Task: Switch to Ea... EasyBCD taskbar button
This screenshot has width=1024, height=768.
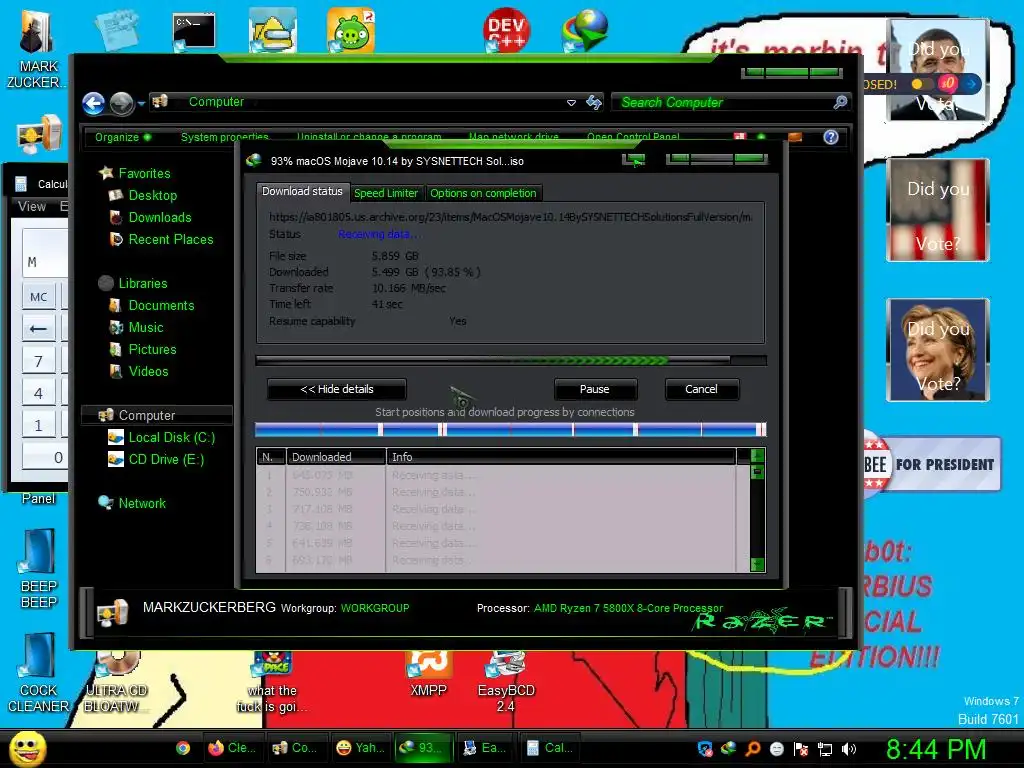Action: (485, 748)
